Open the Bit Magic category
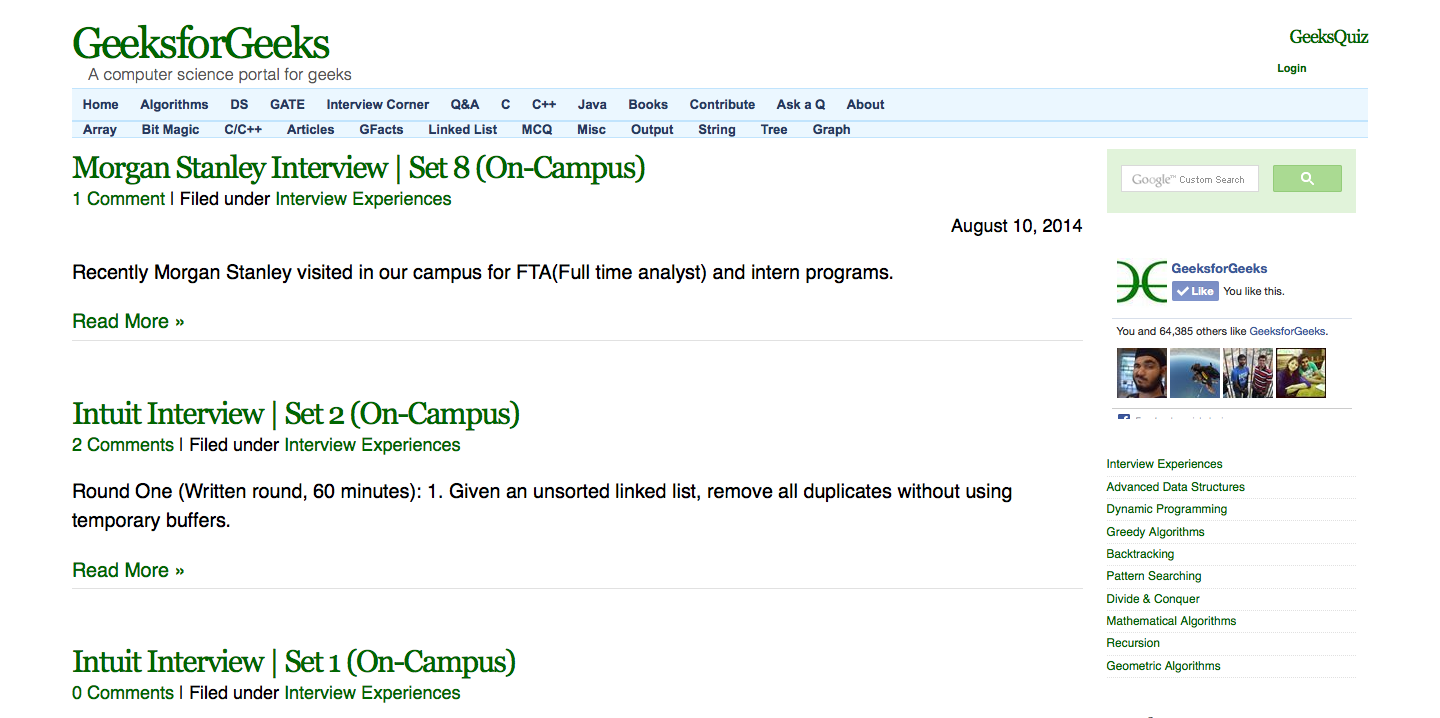 pyautogui.click(x=170, y=129)
